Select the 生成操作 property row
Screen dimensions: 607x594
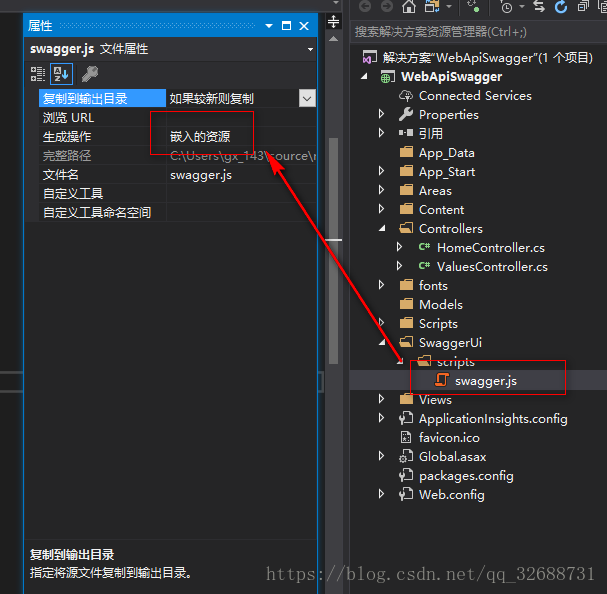point(177,136)
